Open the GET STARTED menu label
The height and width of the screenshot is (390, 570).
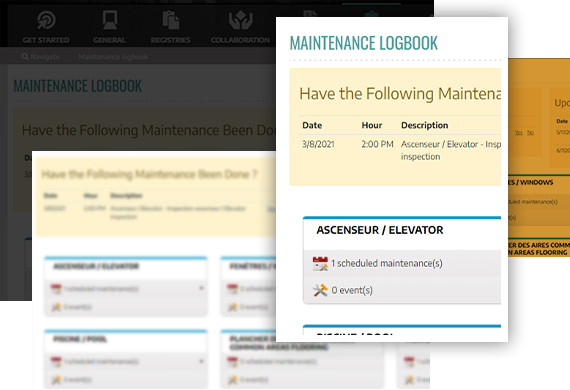[46, 40]
